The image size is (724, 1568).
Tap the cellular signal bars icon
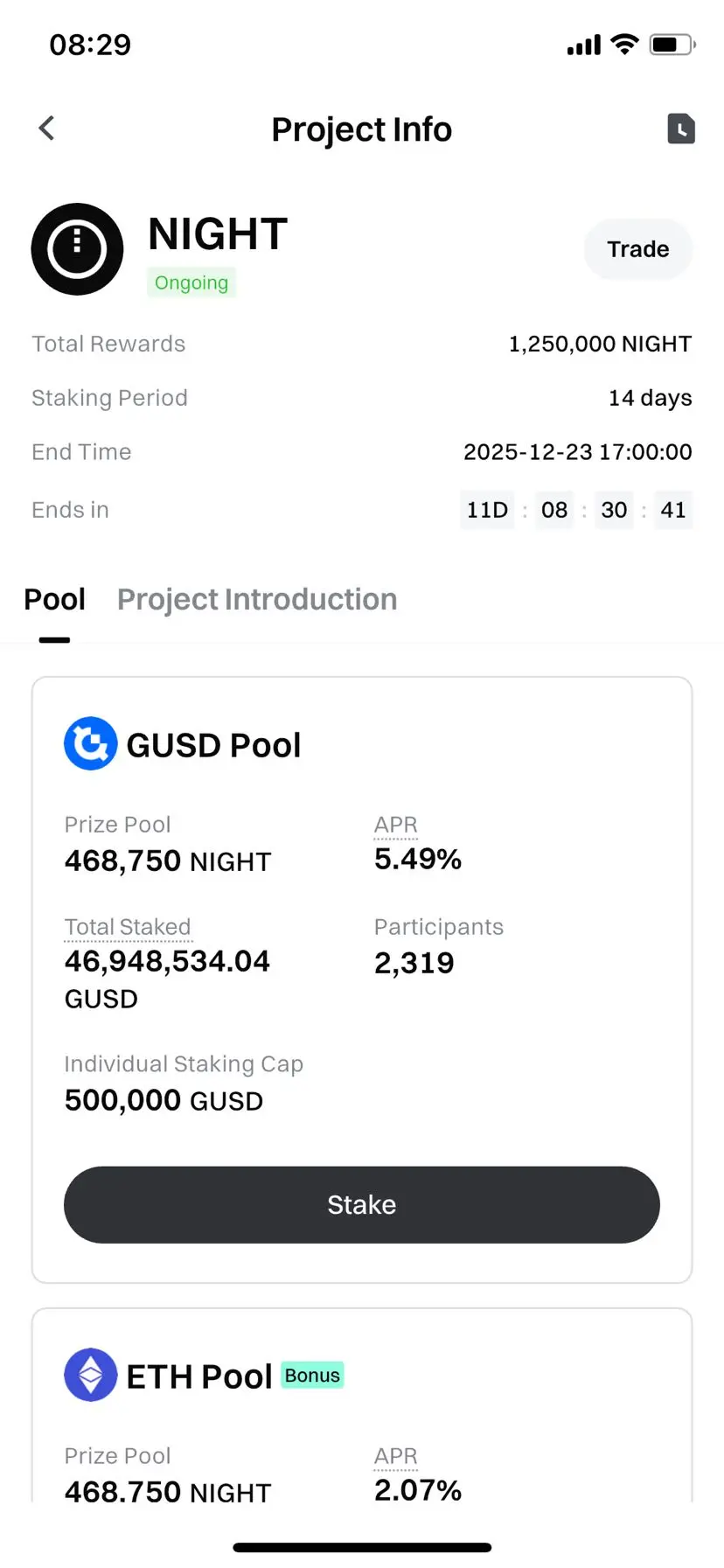pyautogui.click(x=583, y=45)
